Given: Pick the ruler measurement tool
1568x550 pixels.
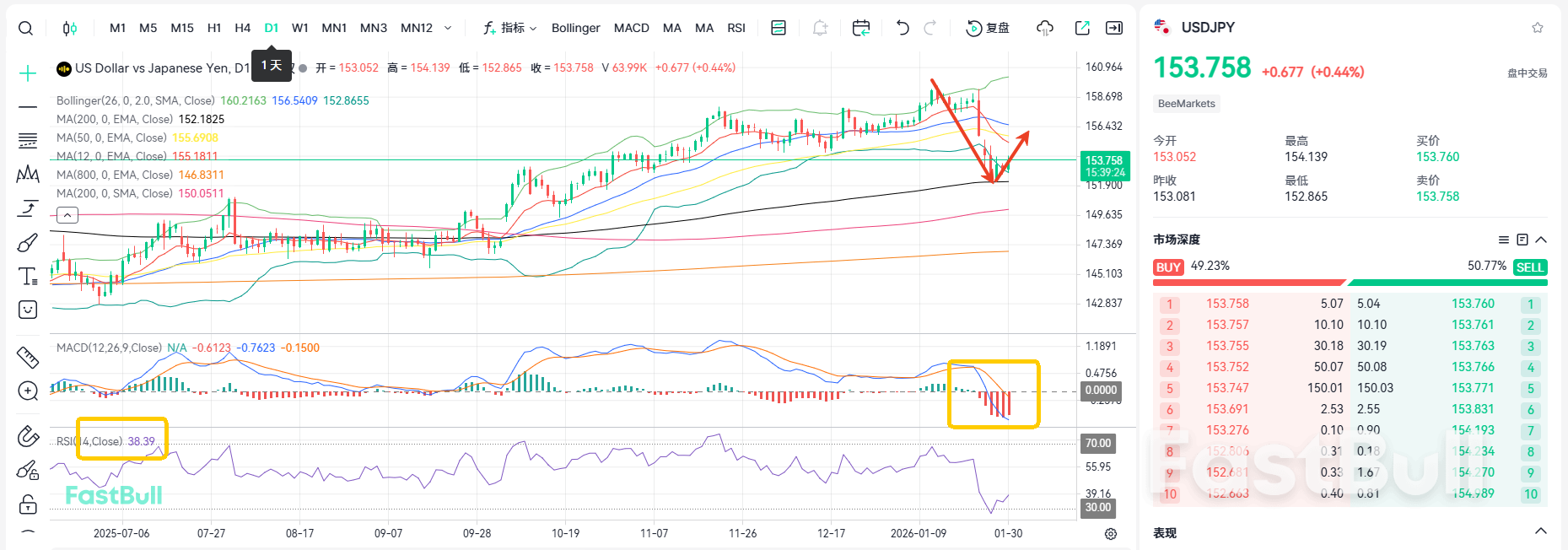Looking at the screenshot, I should [x=28, y=358].
